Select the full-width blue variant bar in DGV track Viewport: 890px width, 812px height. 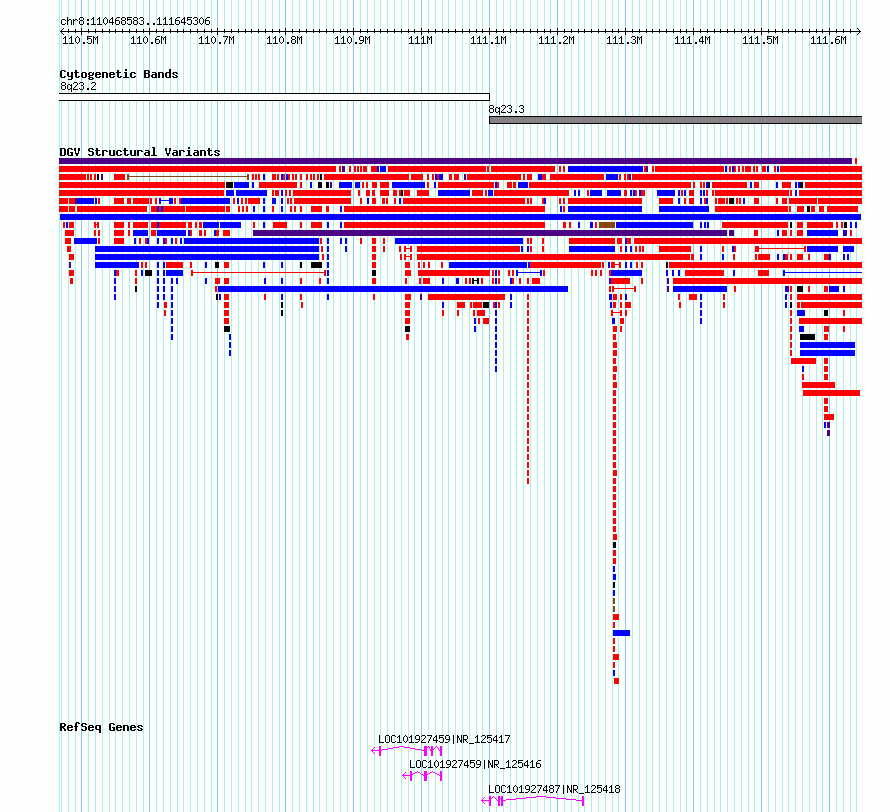tap(460, 217)
